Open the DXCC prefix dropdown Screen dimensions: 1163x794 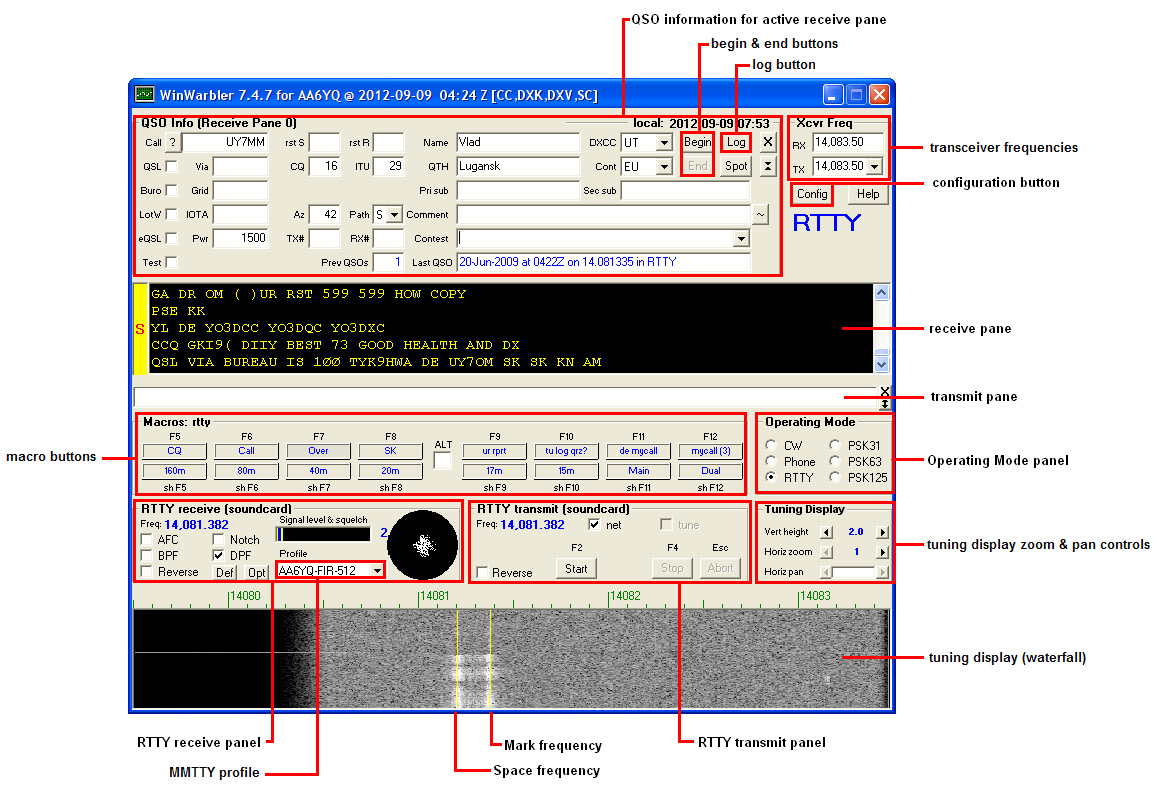tap(665, 142)
